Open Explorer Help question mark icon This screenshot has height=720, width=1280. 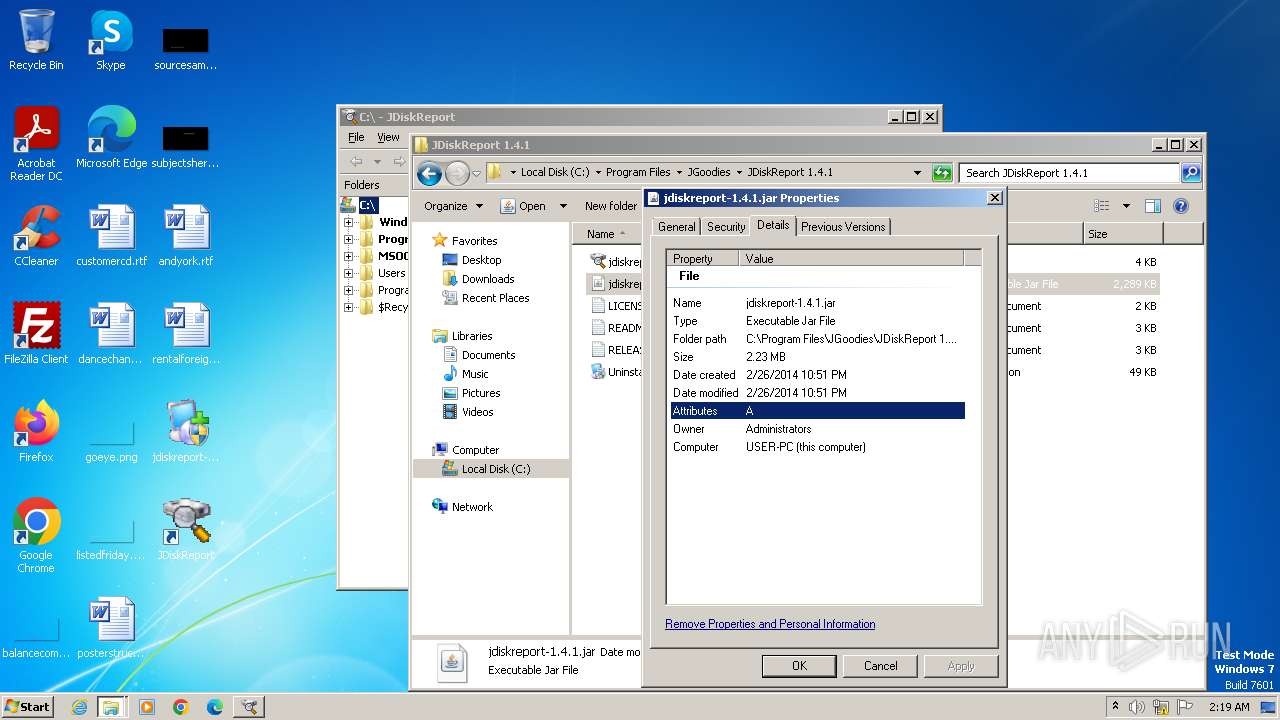point(1180,206)
